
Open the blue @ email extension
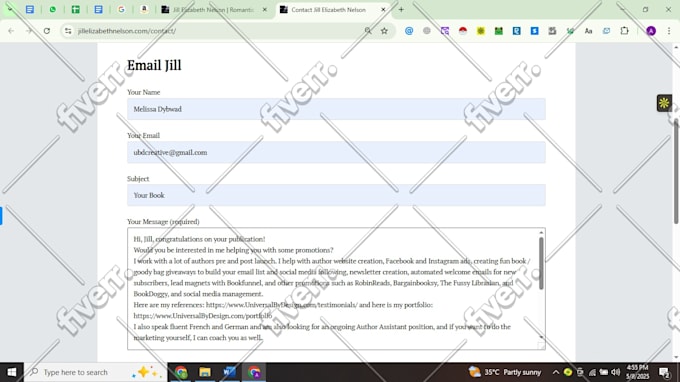tap(409, 31)
